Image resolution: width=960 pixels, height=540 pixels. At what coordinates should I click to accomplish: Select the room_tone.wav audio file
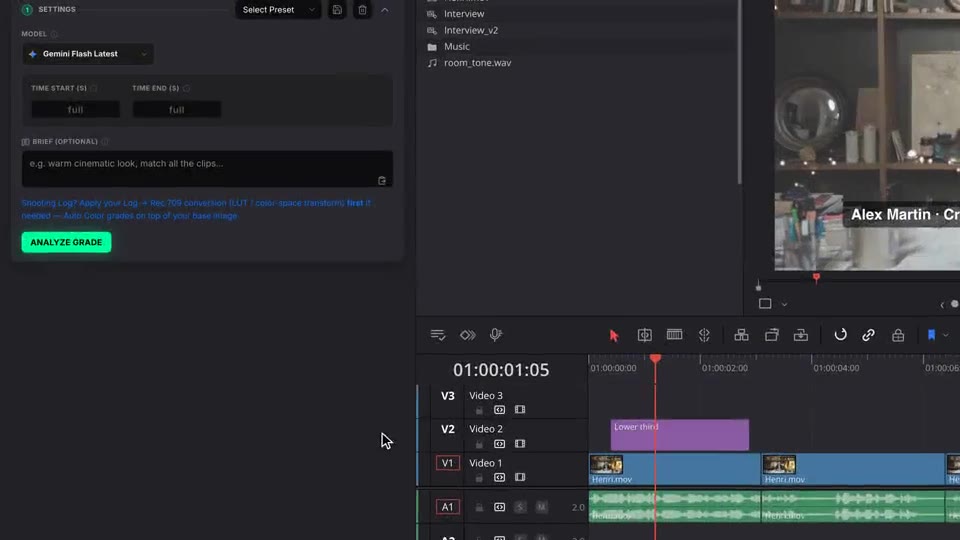click(x=477, y=62)
